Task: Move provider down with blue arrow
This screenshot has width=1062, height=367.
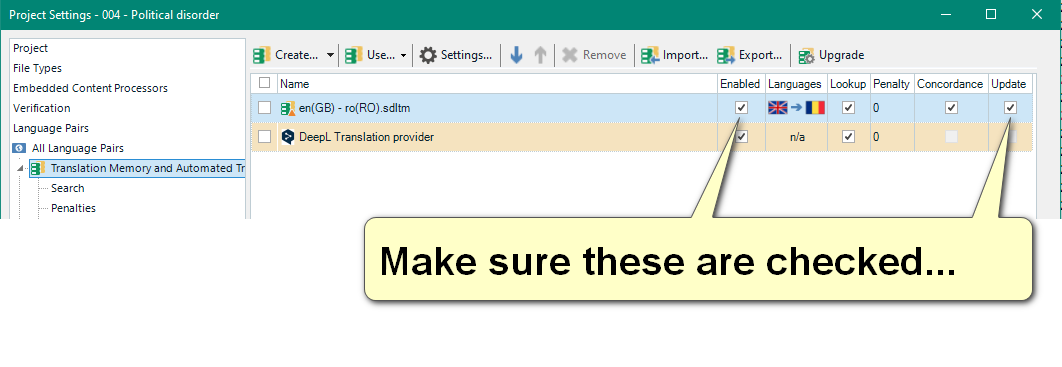Action: coord(516,56)
